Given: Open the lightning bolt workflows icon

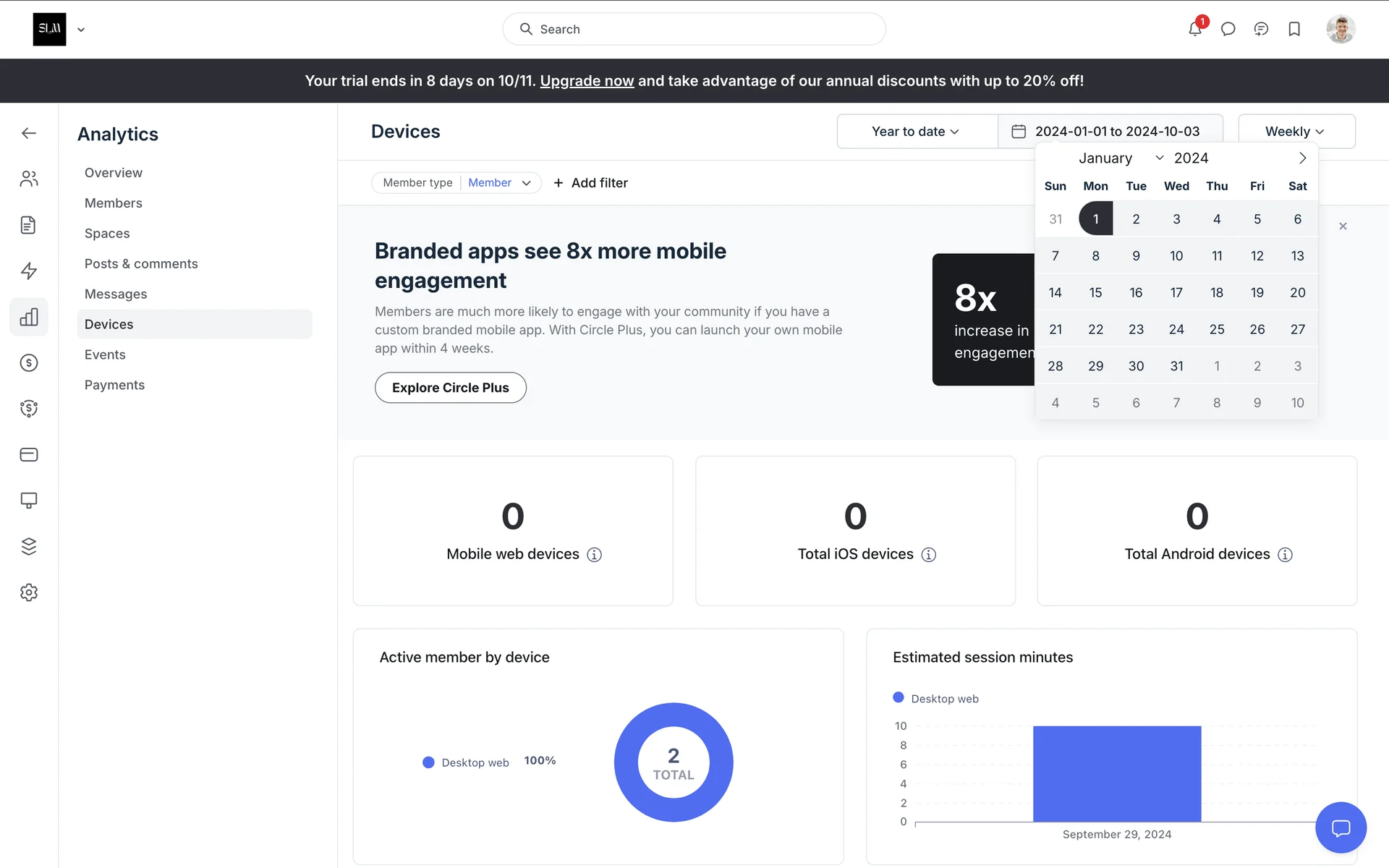Looking at the screenshot, I should pyautogui.click(x=29, y=271).
